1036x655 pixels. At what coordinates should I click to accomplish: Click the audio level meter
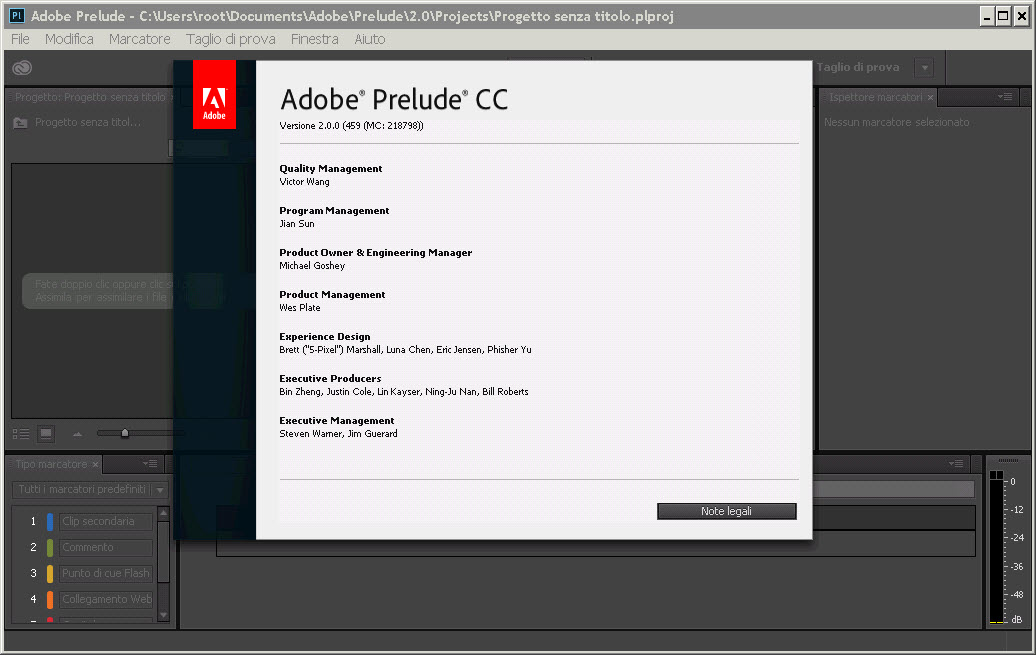996,547
